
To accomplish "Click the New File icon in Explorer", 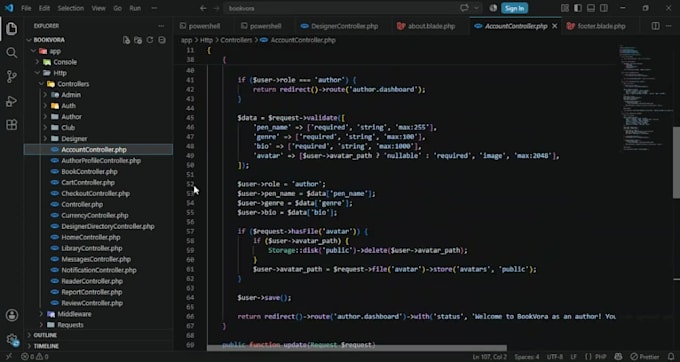I will (126, 40).
